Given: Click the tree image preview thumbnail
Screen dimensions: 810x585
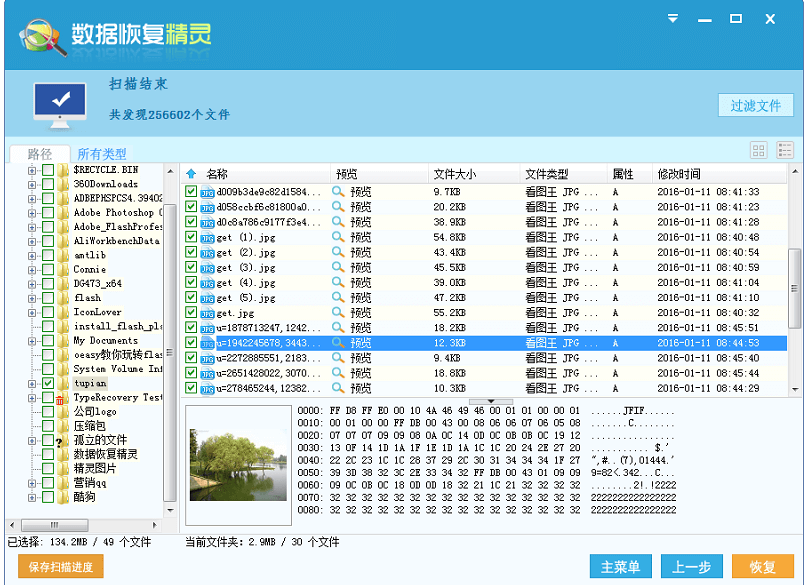Looking at the screenshot, I should click(238, 462).
